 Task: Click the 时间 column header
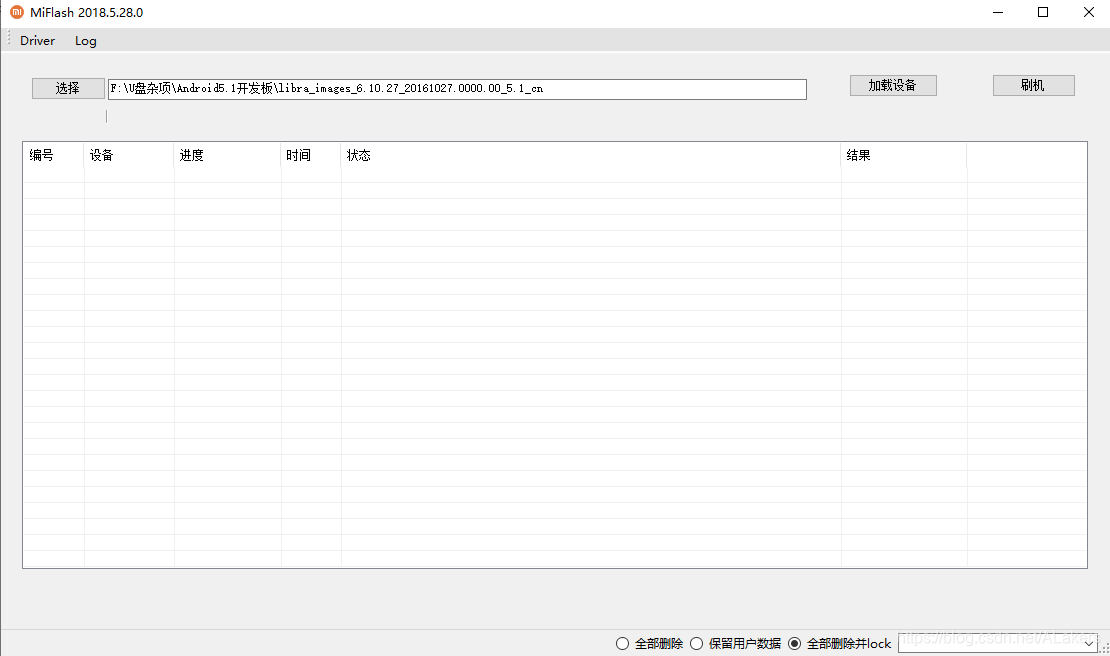311,155
